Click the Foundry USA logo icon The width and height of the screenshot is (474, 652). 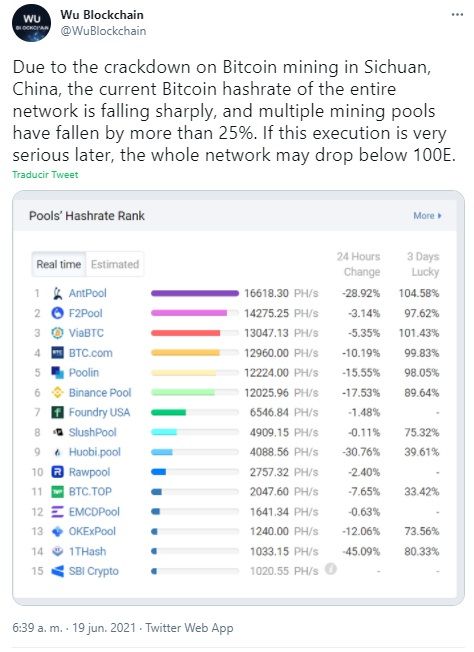[57, 412]
